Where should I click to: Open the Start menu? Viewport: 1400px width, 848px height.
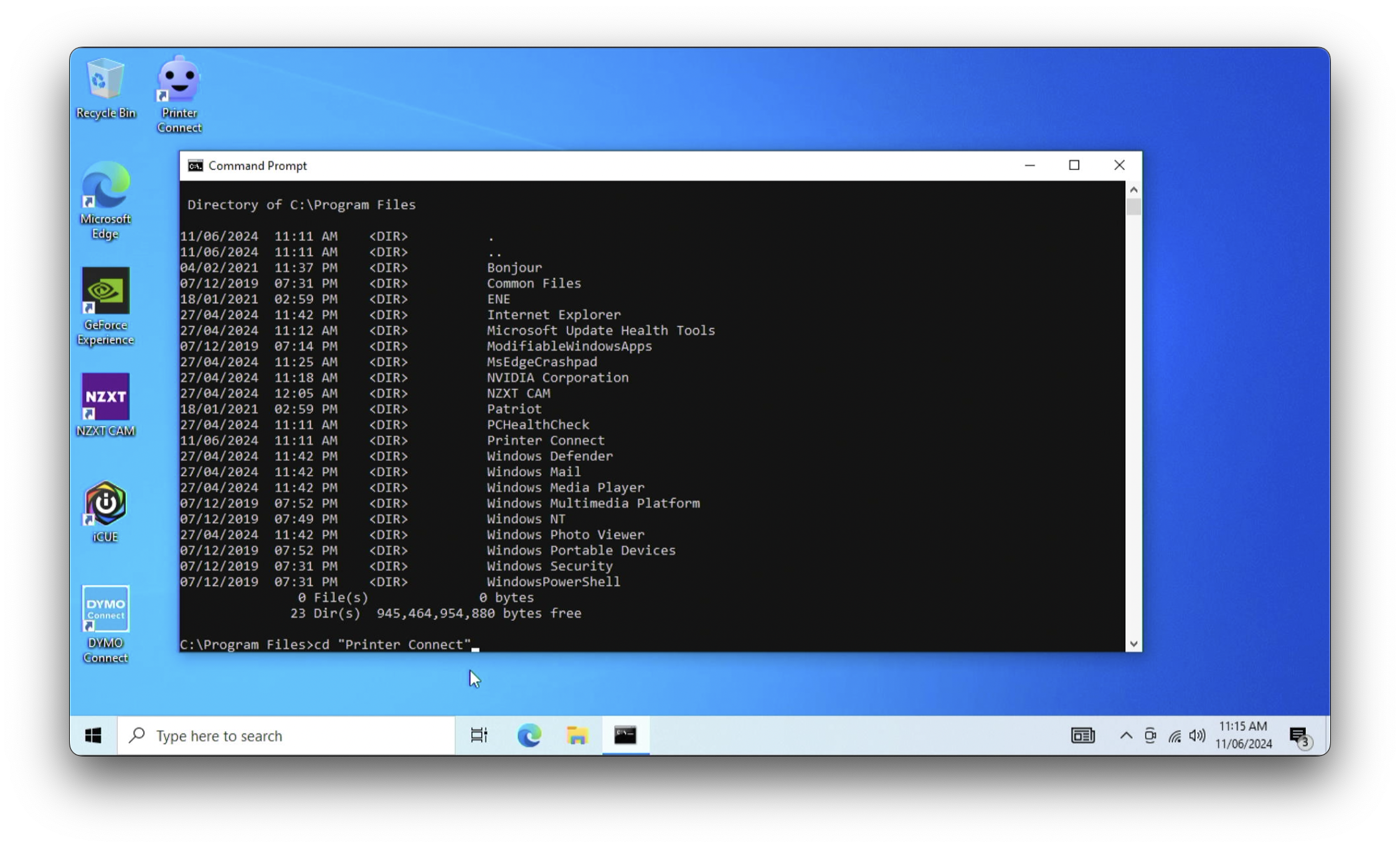(93, 736)
